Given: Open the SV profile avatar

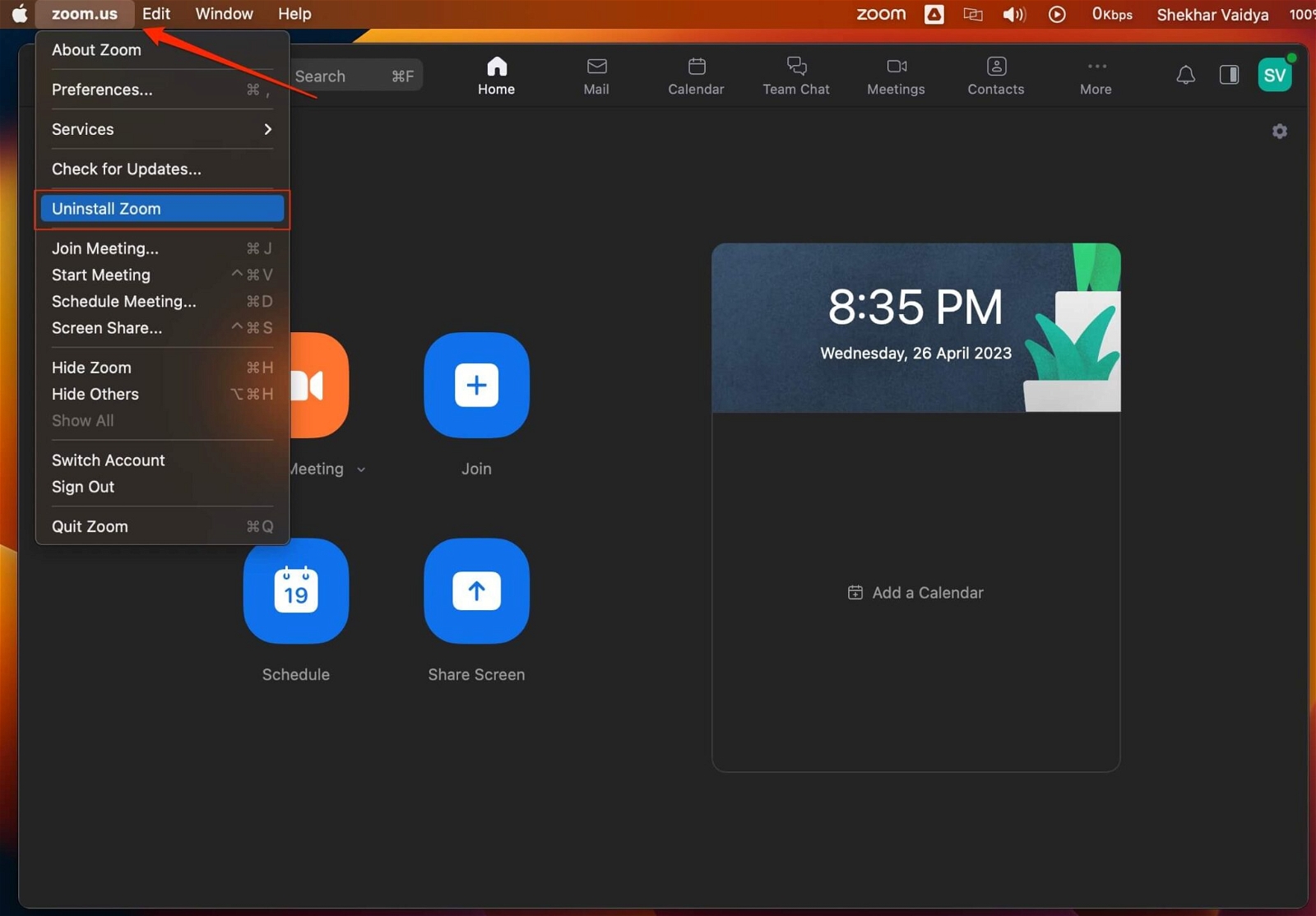Looking at the screenshot, I should pos(1275,76).
